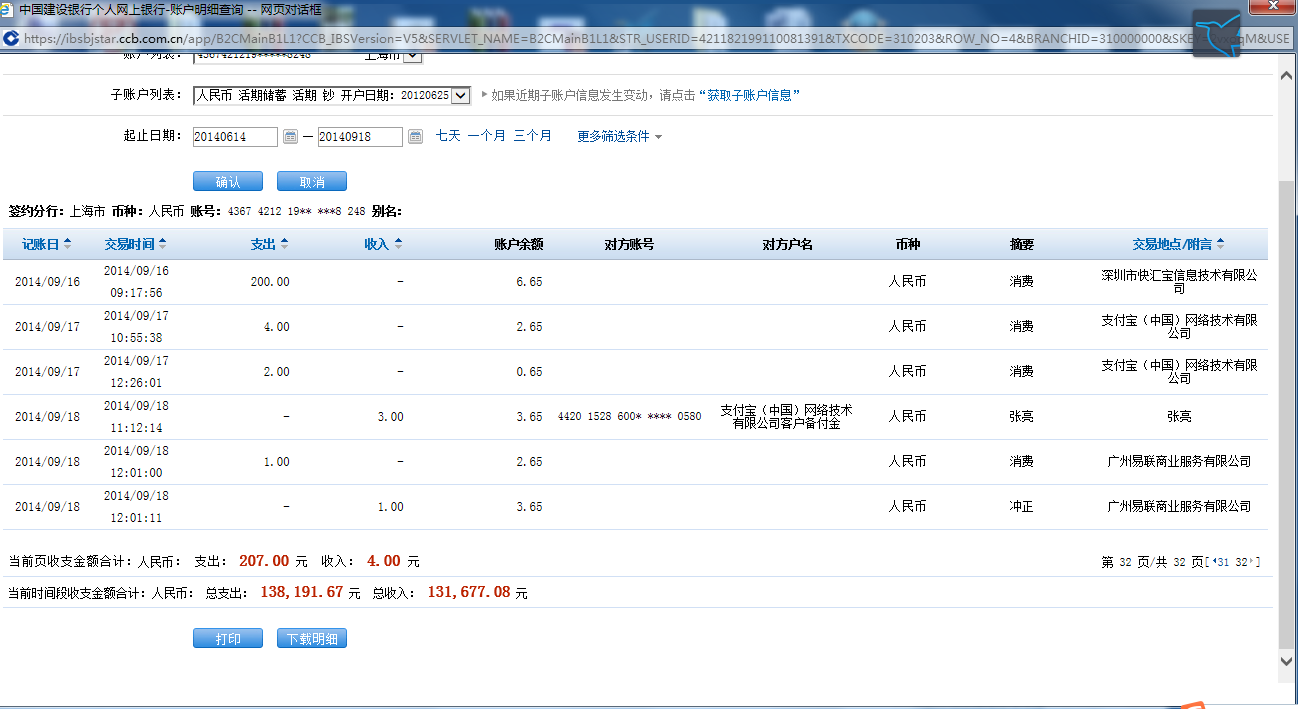Sort by 收入 column arrows
The height and width of the screenshot is (709, 1298).
(398, 244)
